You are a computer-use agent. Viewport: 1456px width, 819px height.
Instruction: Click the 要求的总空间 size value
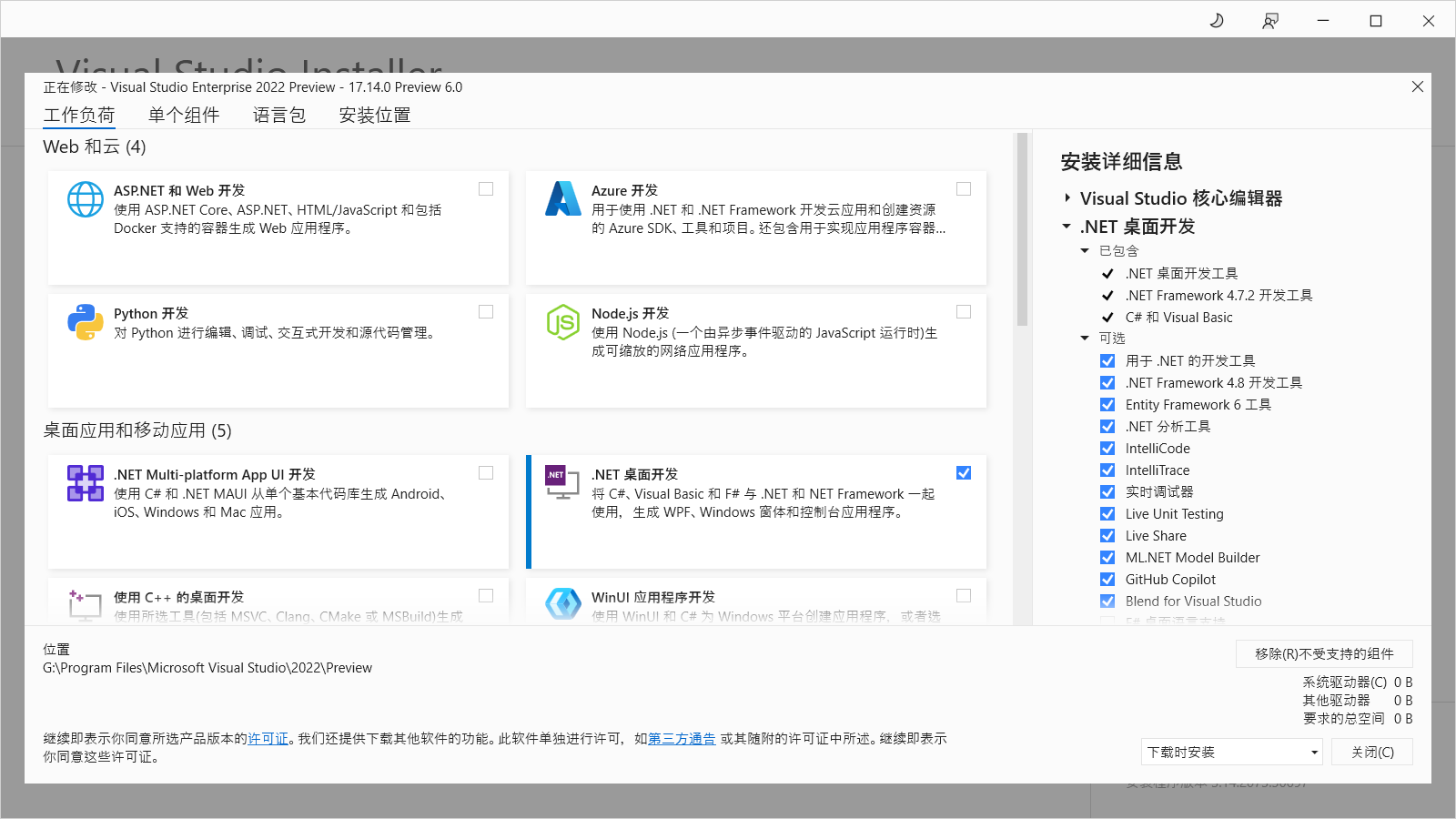(1403, 719)
